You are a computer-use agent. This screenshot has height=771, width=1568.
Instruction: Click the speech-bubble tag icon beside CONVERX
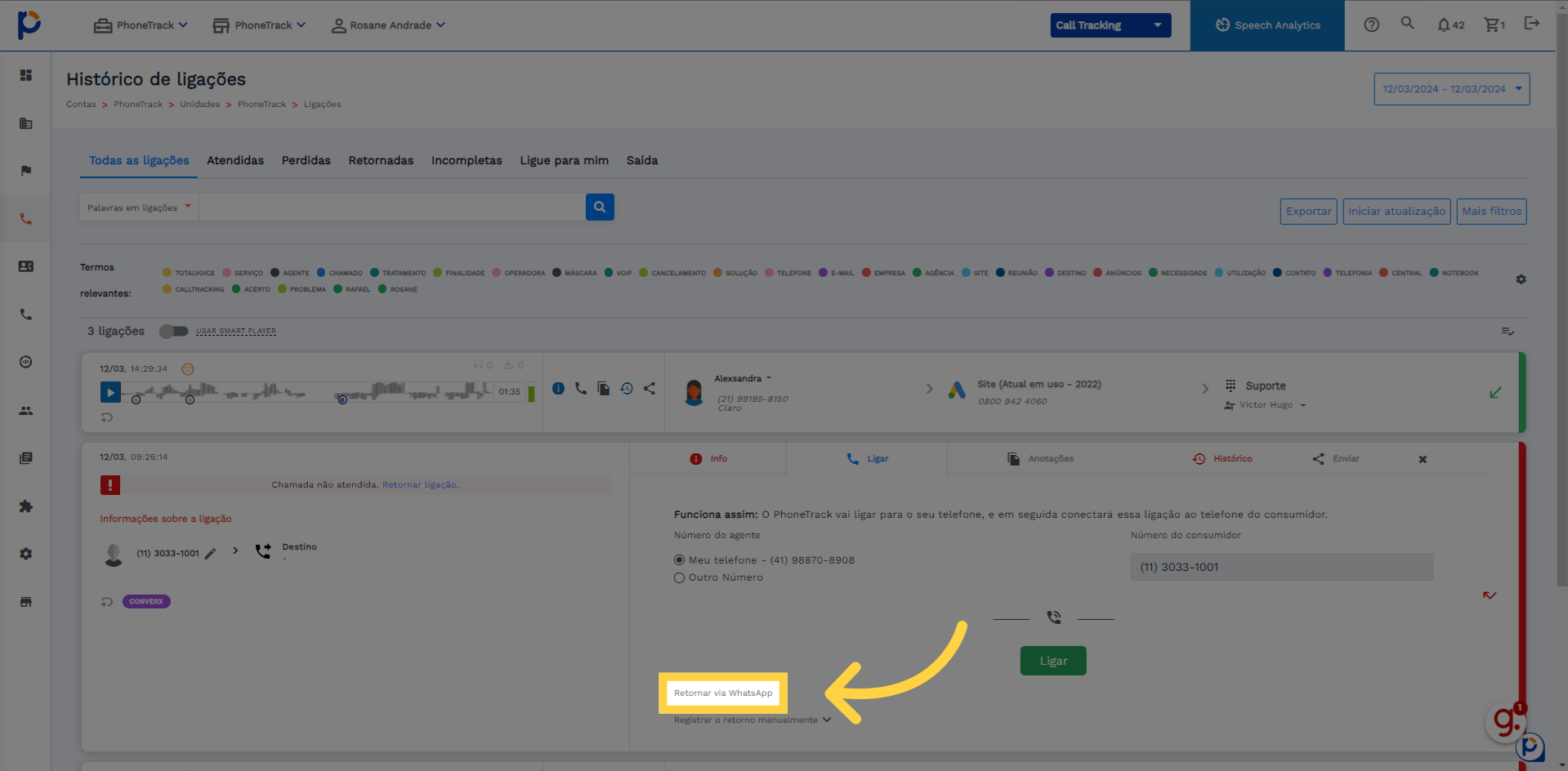[107, 602]
